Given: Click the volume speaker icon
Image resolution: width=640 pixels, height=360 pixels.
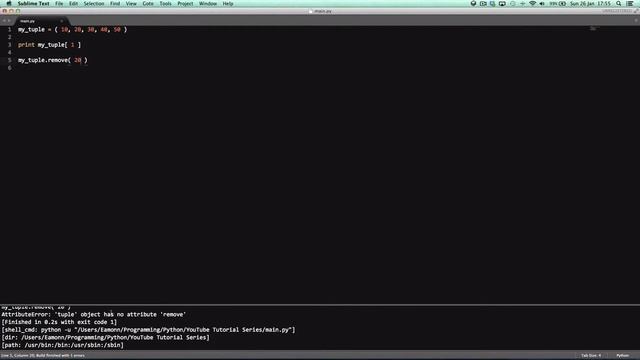Looking at the screenshot, I should coord(542,4).
